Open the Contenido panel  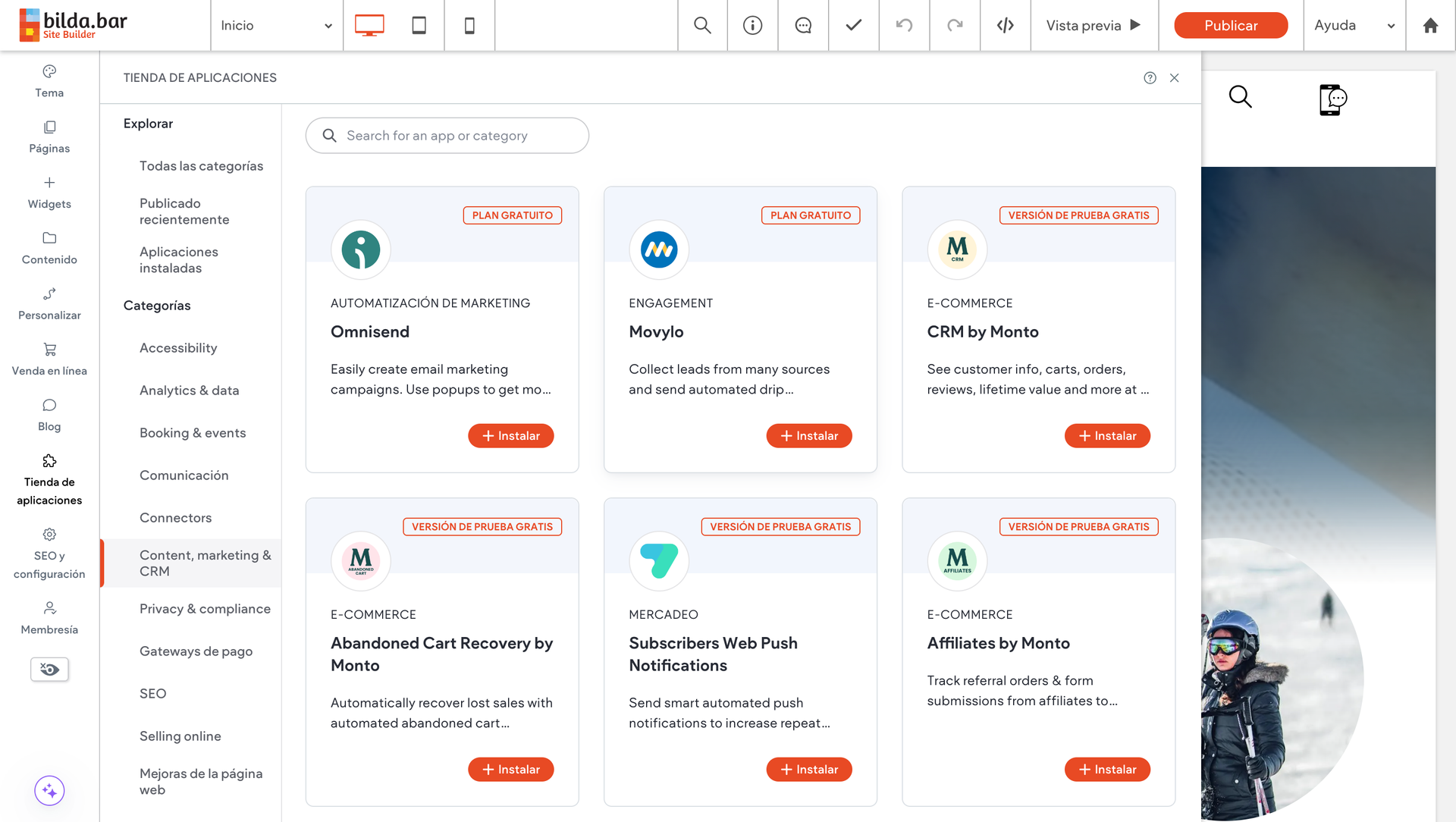click(x=49, y=248)
